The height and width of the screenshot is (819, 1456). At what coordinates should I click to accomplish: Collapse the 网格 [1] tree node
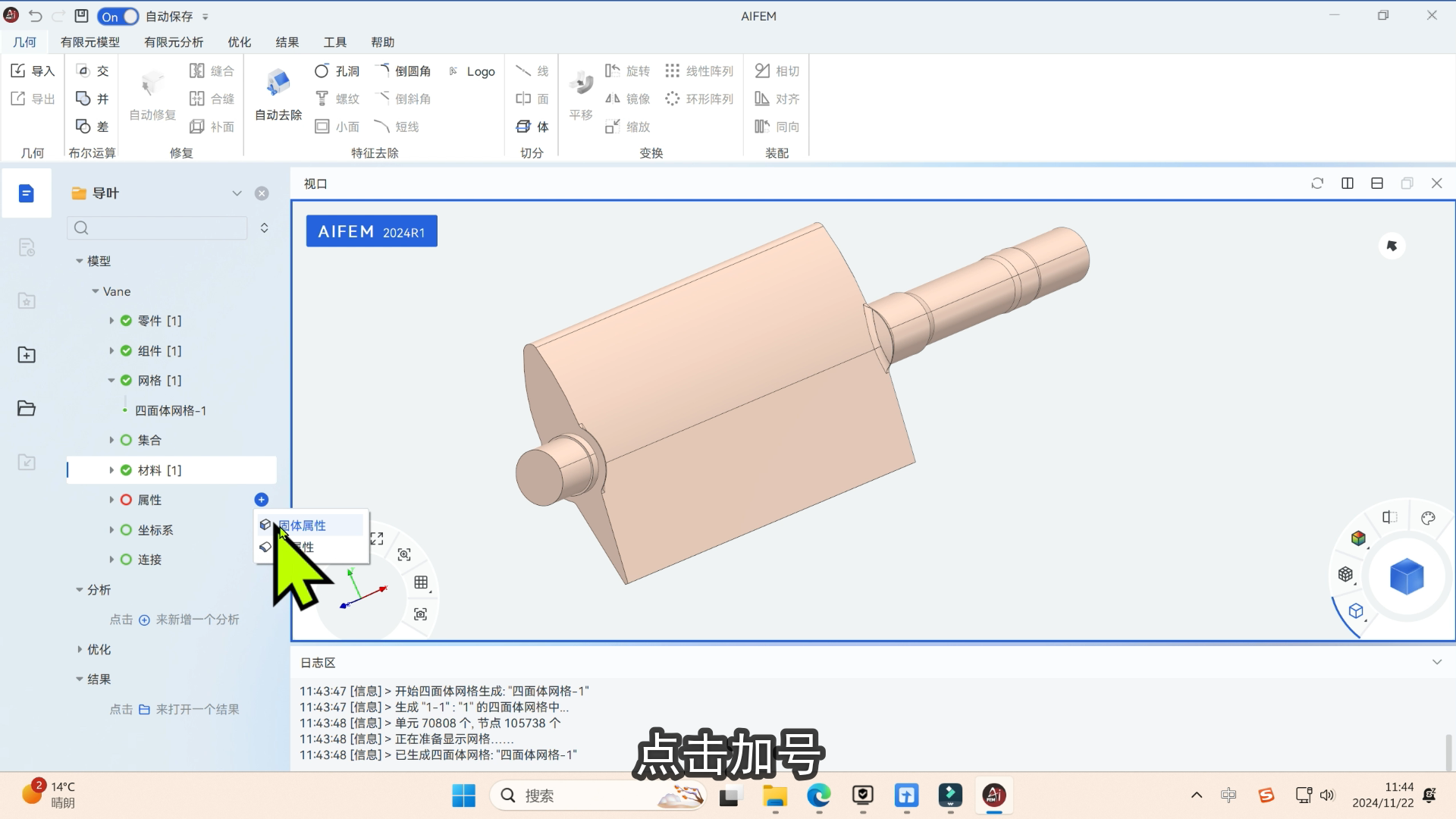point(111,381)
